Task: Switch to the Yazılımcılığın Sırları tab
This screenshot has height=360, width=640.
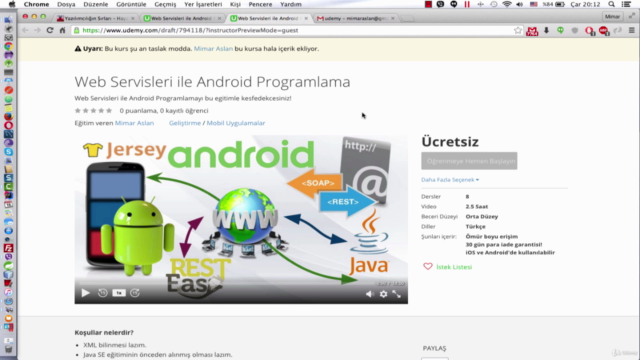Action: point(96,18)
